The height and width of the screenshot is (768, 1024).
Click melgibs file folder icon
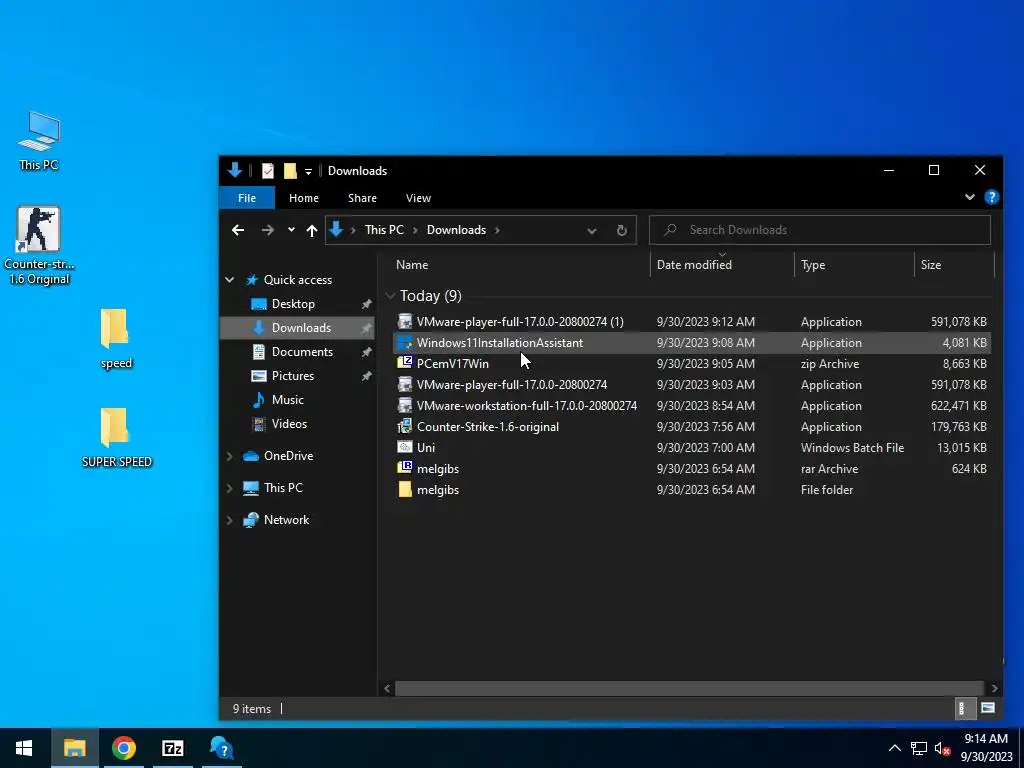pyautogui.click(x=405, y=489)
